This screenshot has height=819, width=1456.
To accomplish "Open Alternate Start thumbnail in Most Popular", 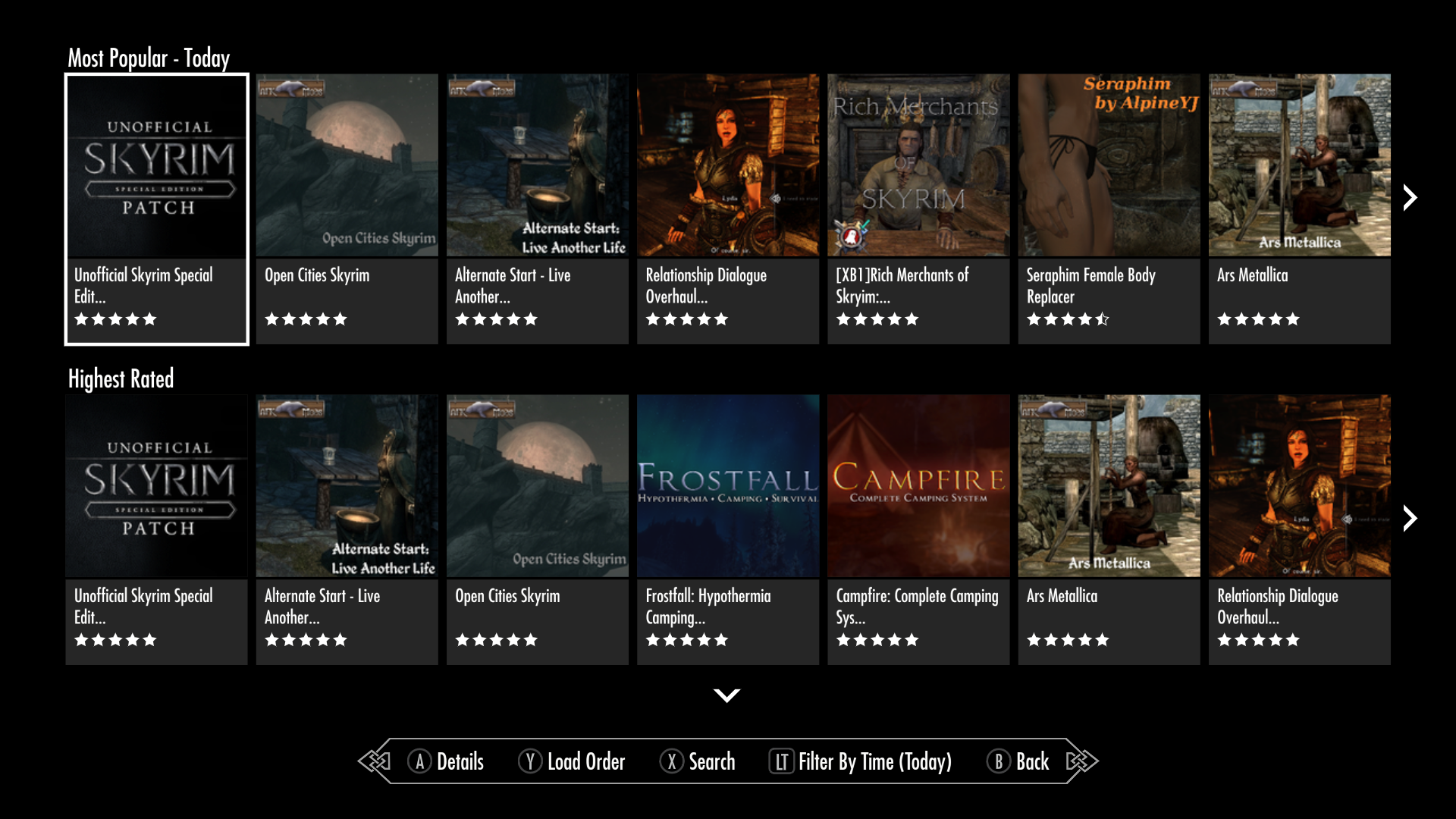I will 538,165.
